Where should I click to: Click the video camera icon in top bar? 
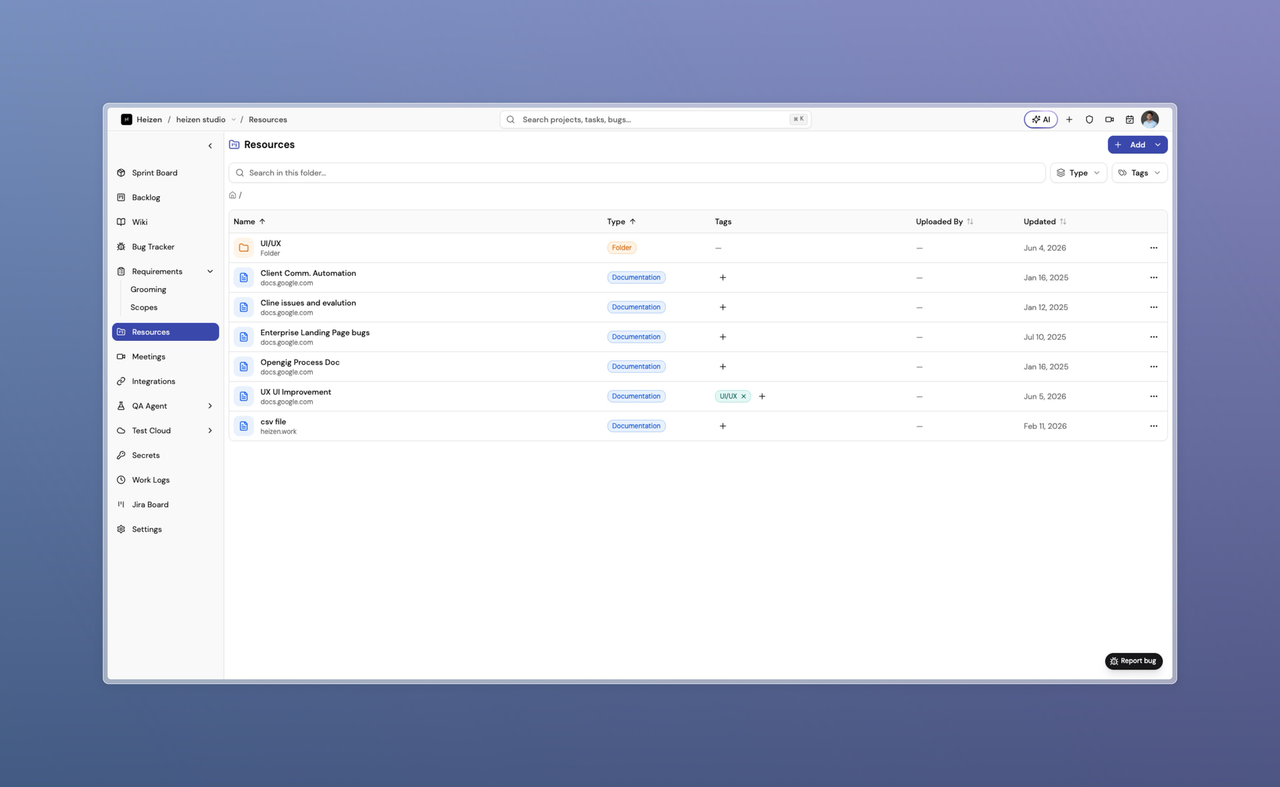[1109, 119]
